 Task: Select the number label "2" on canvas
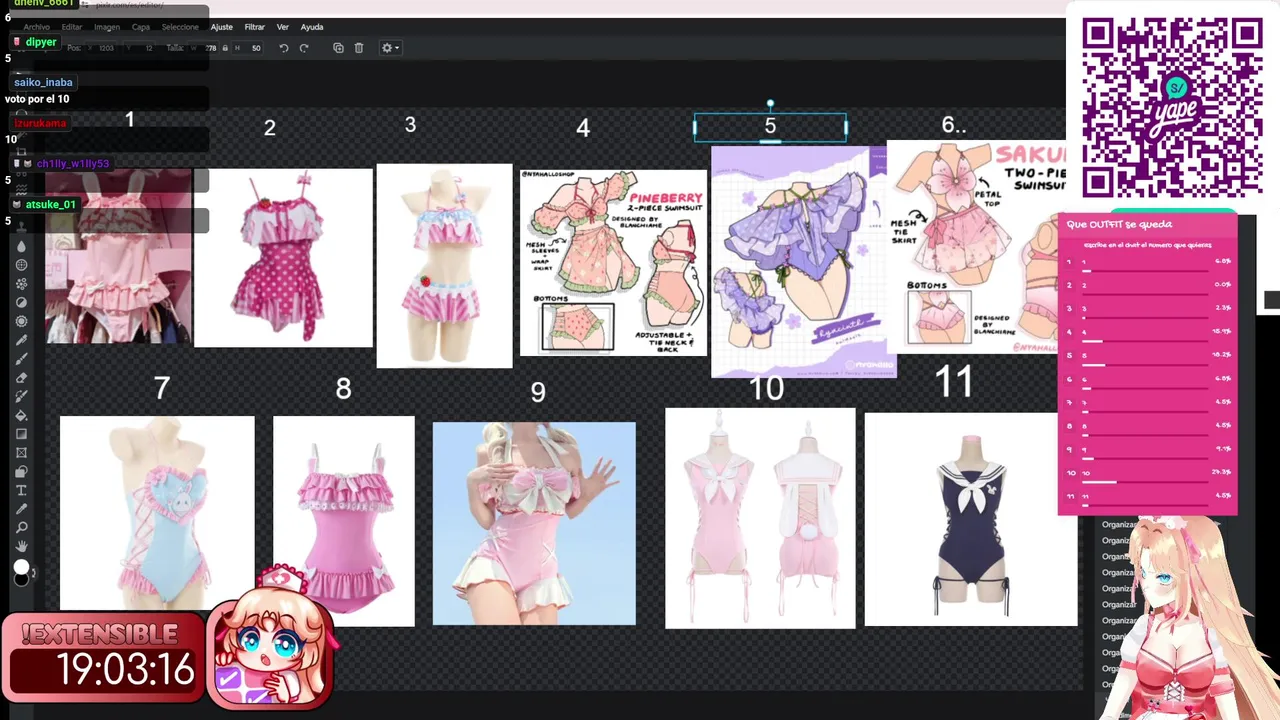click(x=270, y=128)
